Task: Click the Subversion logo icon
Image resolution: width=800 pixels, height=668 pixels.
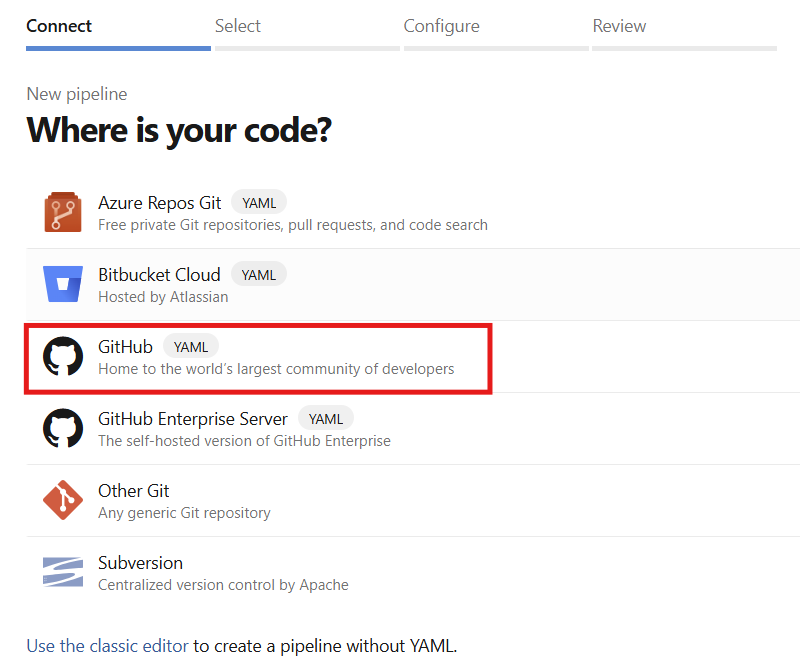Action: click(x=63, y=573)
